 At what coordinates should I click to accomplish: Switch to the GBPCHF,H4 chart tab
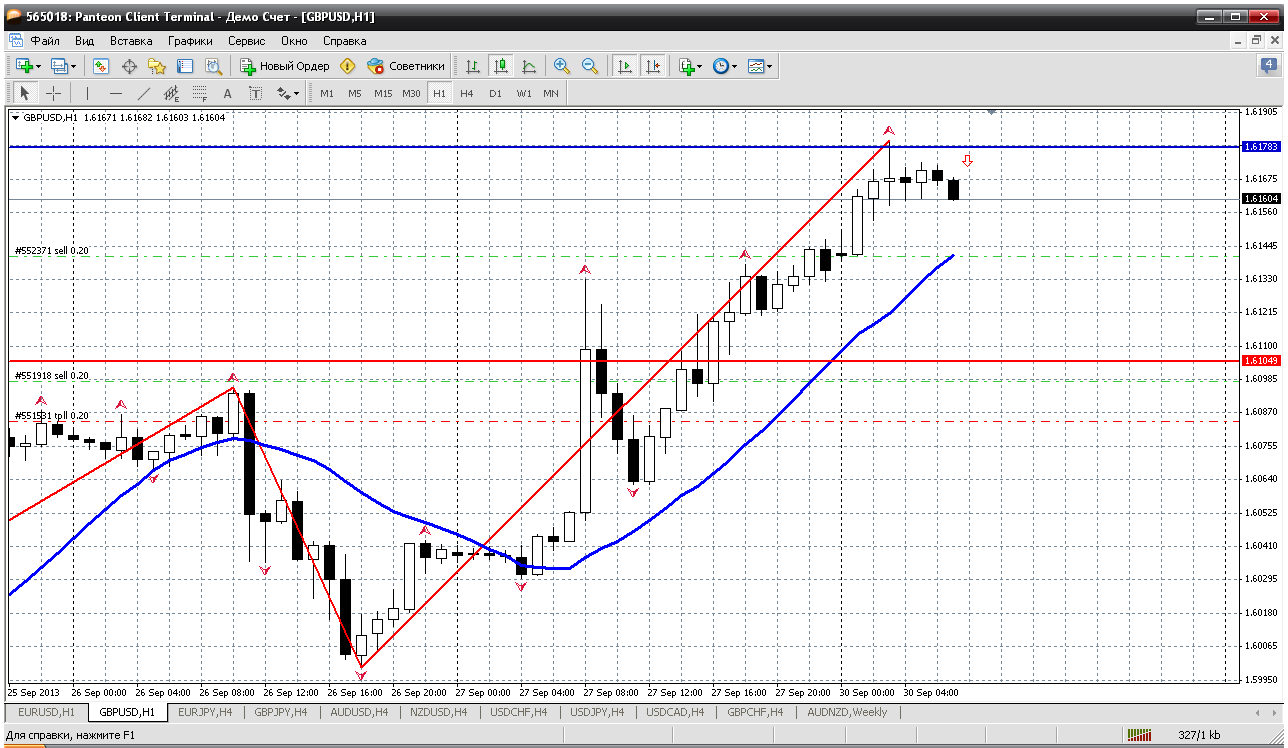755,713
